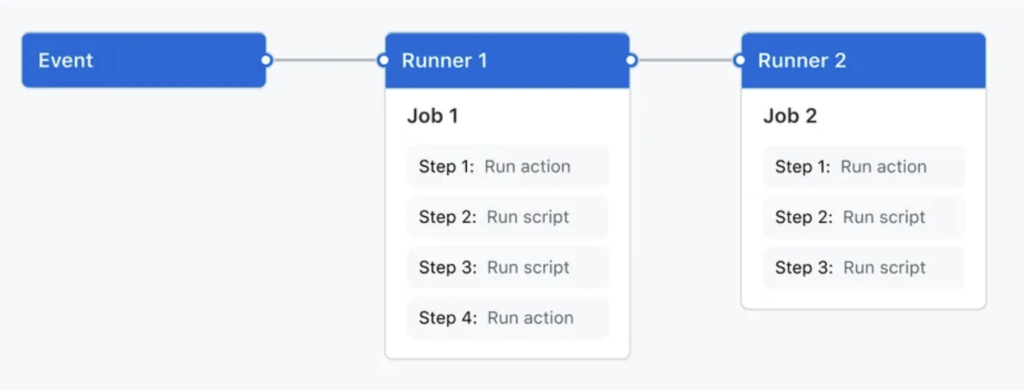Click the Event output connector dot
Screen dimensions: 1024x390
(x=266, y=60)
